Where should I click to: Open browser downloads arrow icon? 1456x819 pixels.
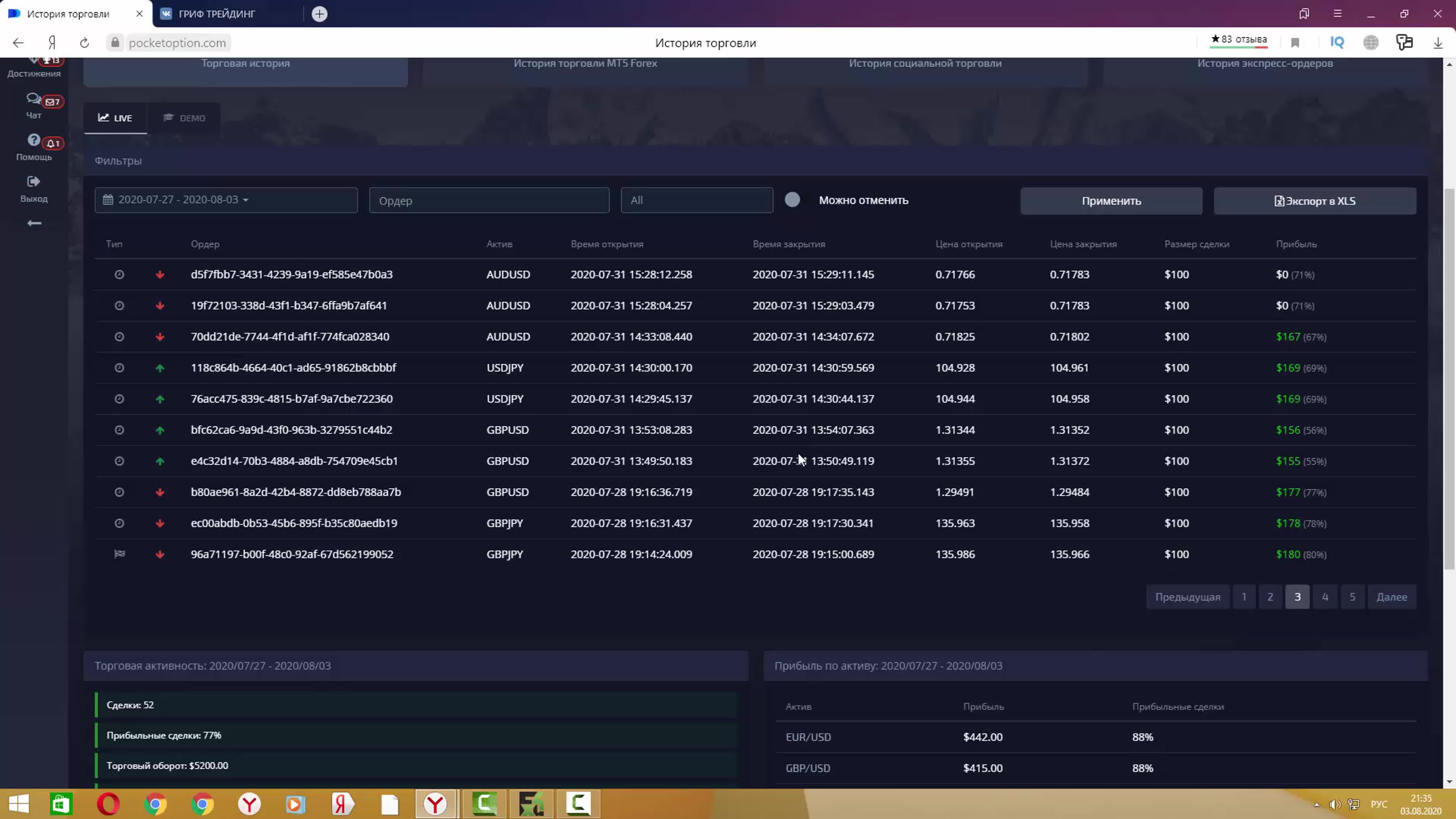(1438, 43)
